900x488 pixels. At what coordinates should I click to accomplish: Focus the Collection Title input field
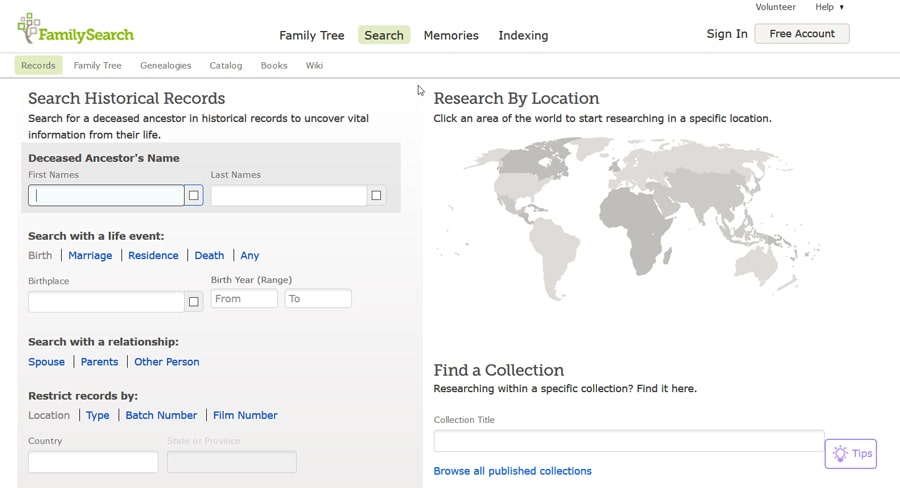[x=628, y=441]
